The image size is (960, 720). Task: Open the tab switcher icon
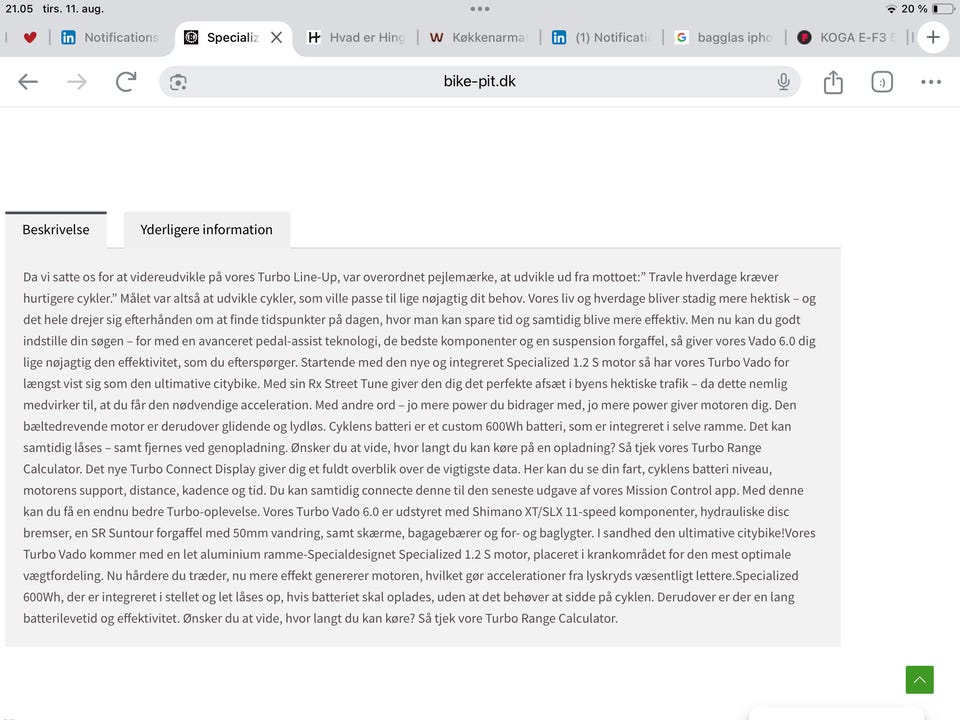(x=882, y=82)
